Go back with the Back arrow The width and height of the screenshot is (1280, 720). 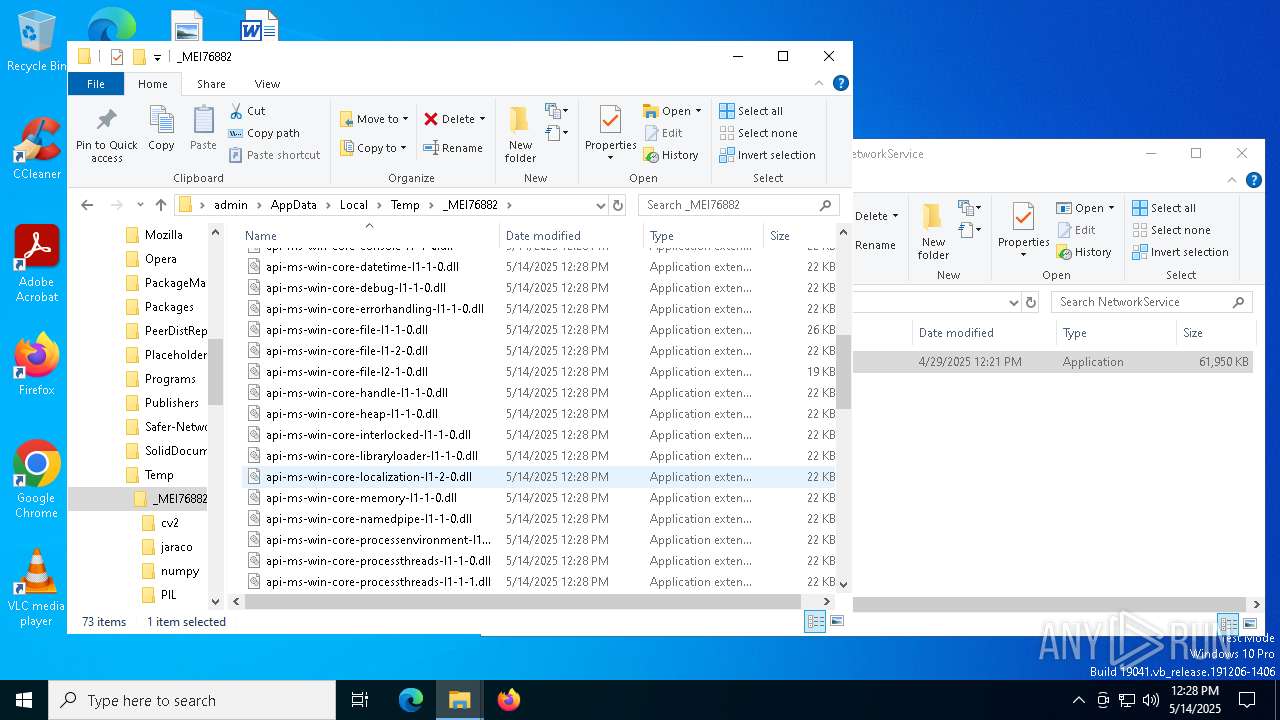87,205
